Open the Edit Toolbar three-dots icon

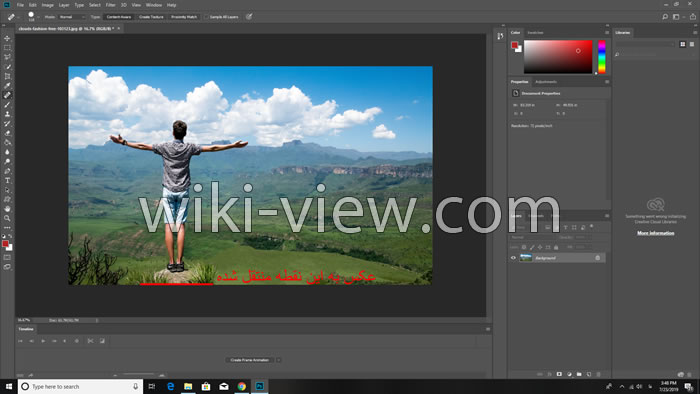click(7, 228)
